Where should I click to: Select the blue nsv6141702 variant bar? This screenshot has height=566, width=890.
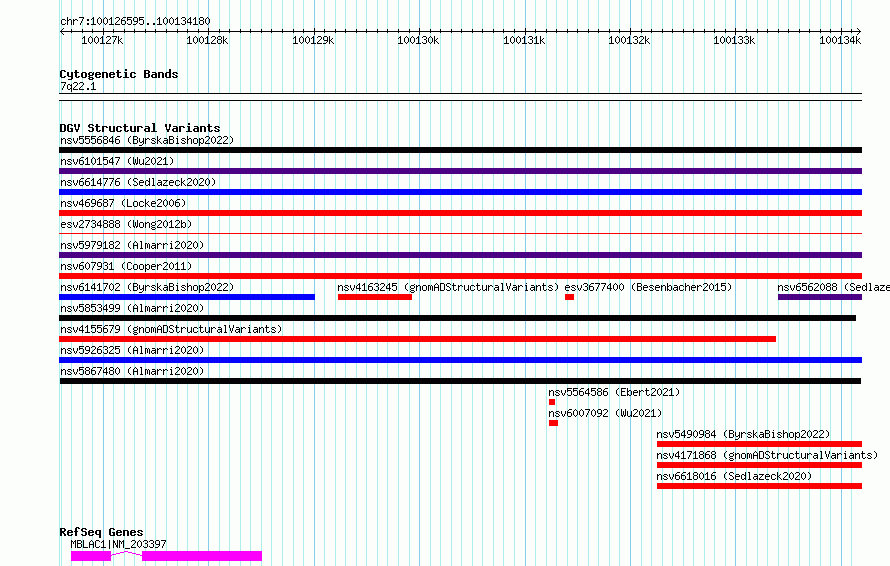pyautogui.click(x=187, y=297)
